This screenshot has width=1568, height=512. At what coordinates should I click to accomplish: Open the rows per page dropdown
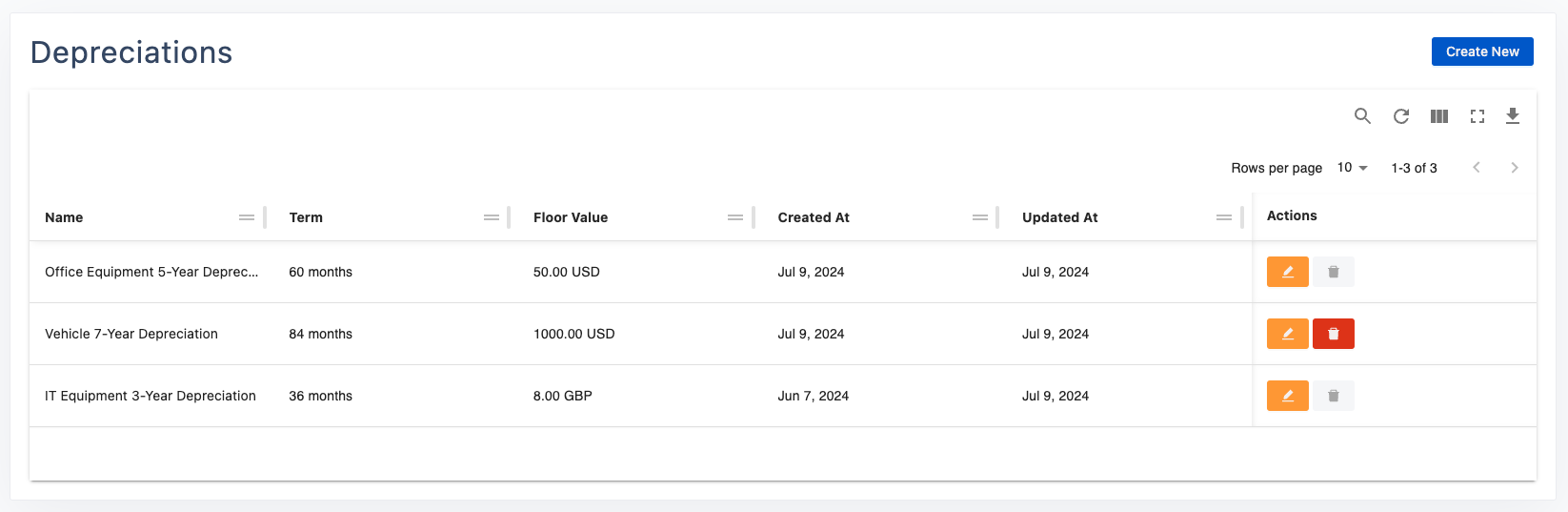point(1353,168)
